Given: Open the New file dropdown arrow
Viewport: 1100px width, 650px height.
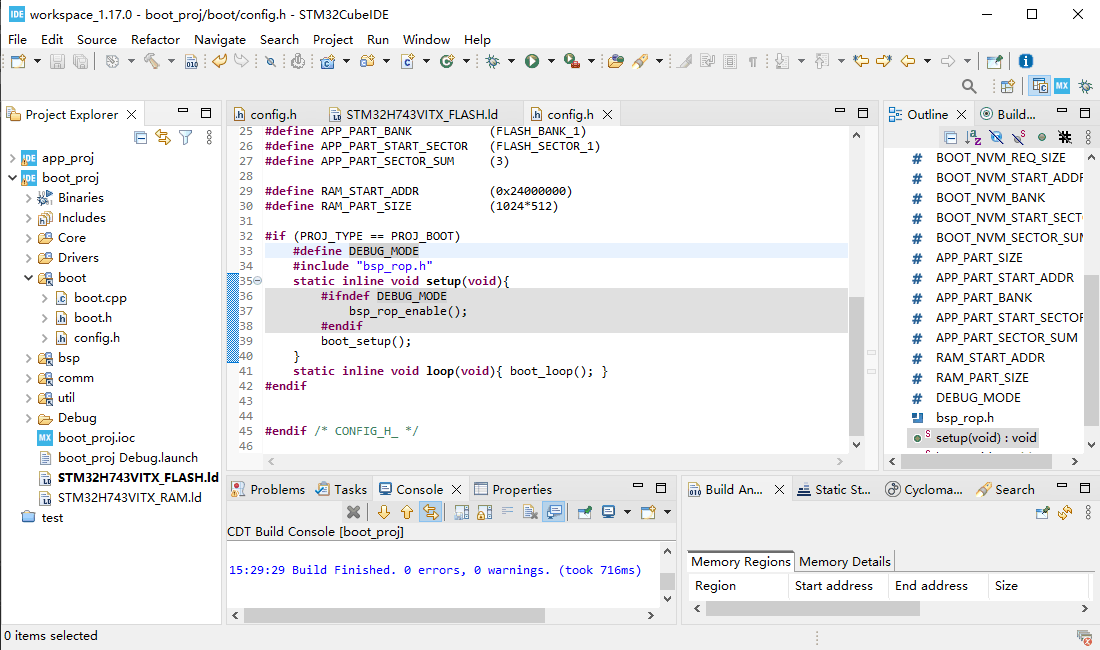Looking at the screenshot, I should tap(37, 61).
